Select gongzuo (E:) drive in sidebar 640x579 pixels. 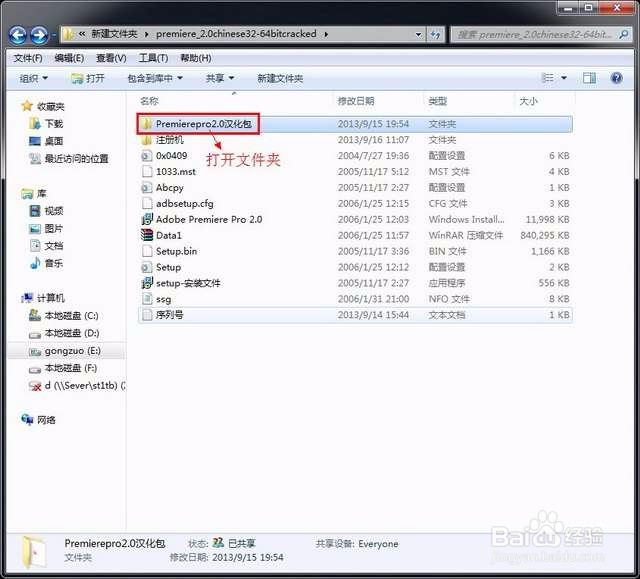(73, 351)
